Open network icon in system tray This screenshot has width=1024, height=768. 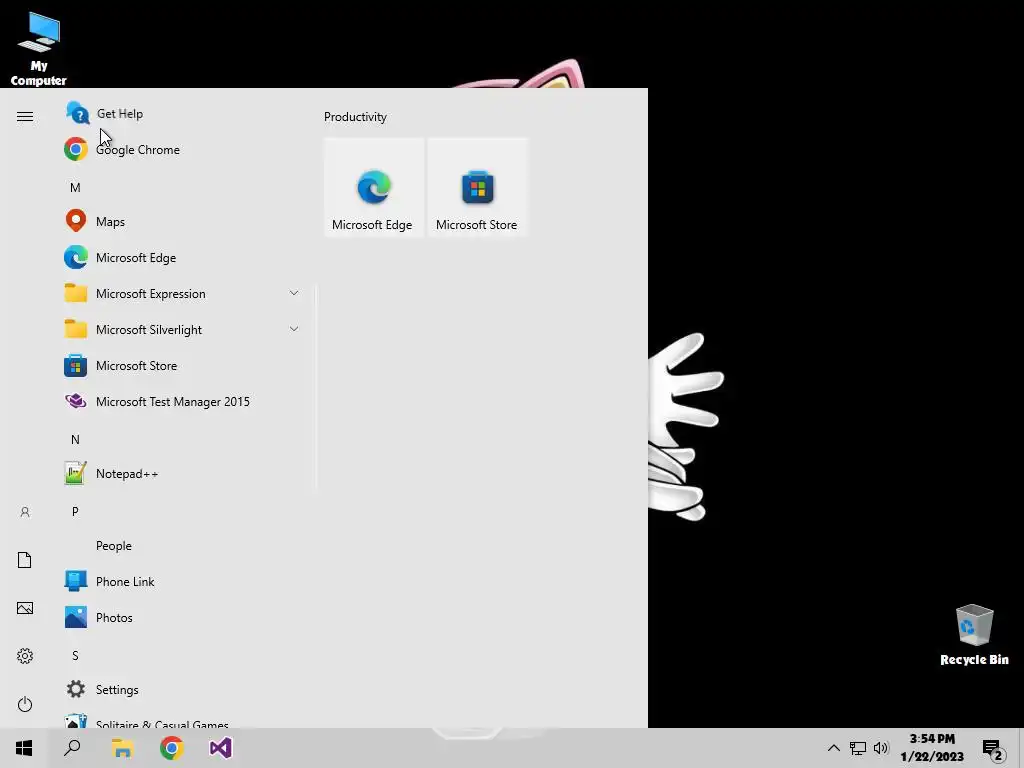pyautogui.click(x=857, y=748)
